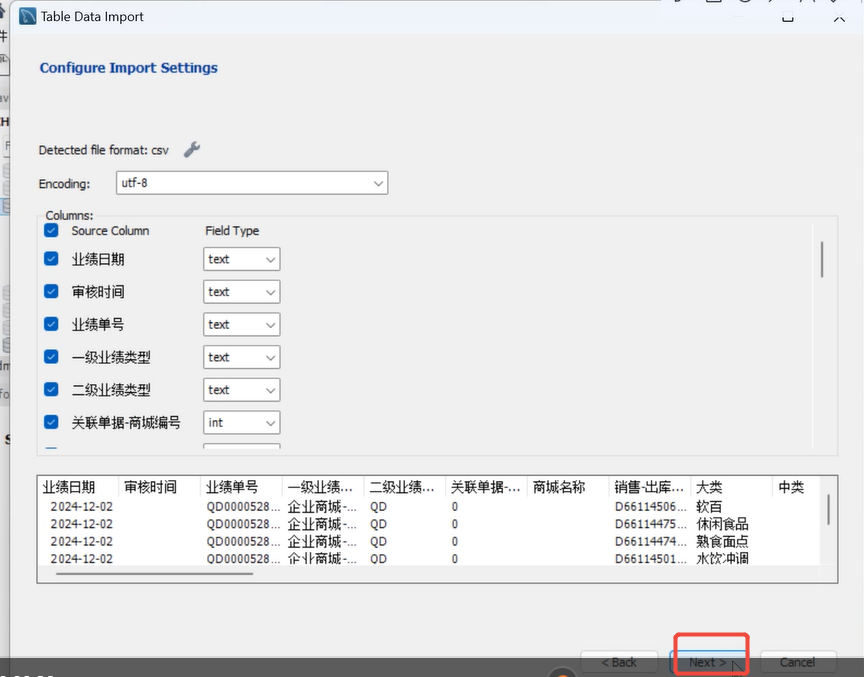Screen dimensions: 864x677
Task: Click the Table Data Import title bar icon
Action: pos(25,16)
